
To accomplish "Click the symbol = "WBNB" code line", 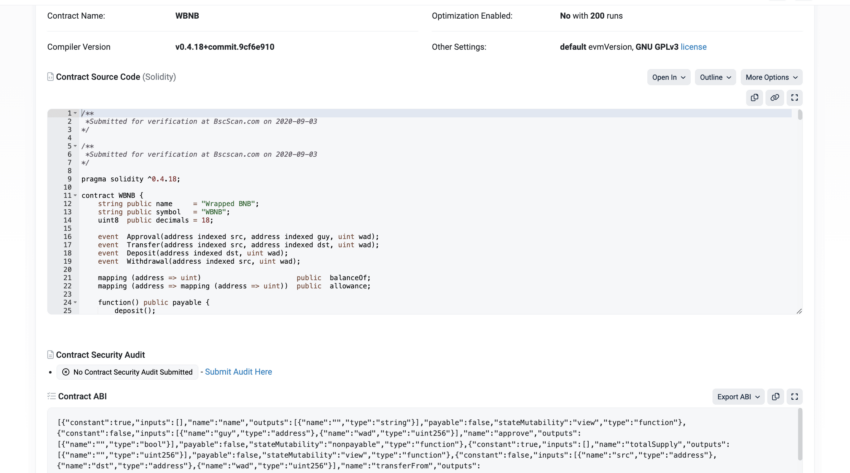I will coord(164,212).
